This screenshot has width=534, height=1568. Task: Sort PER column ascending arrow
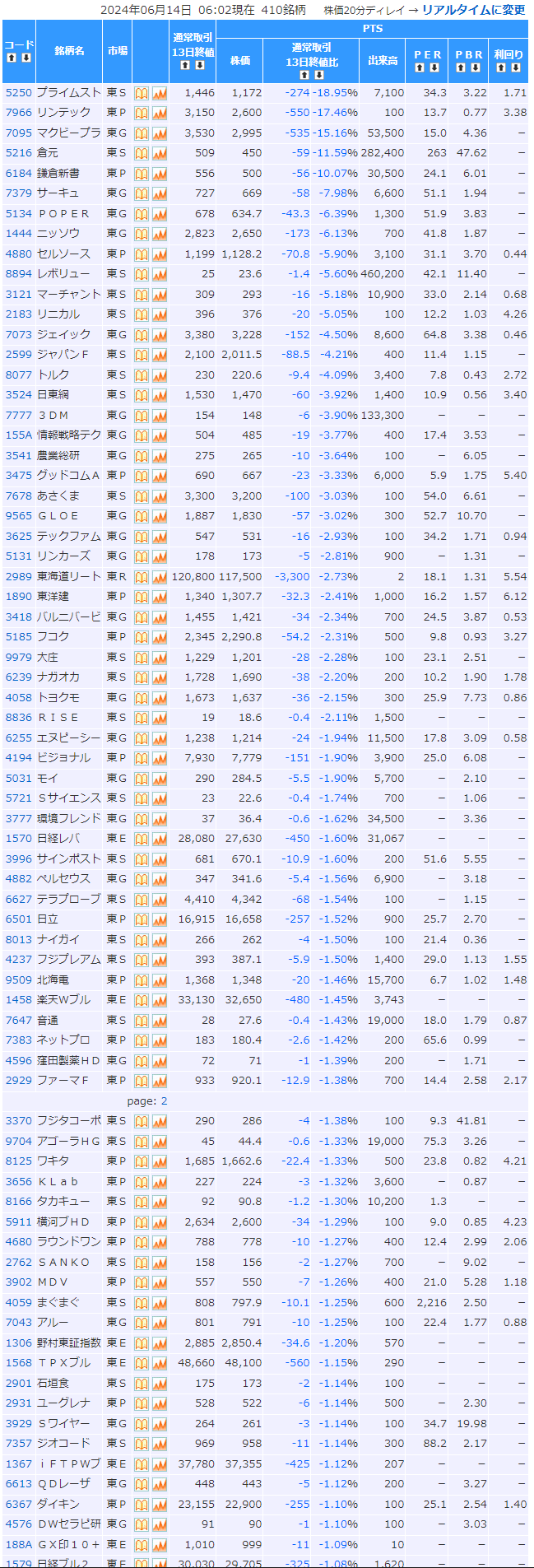pos(420,67)
